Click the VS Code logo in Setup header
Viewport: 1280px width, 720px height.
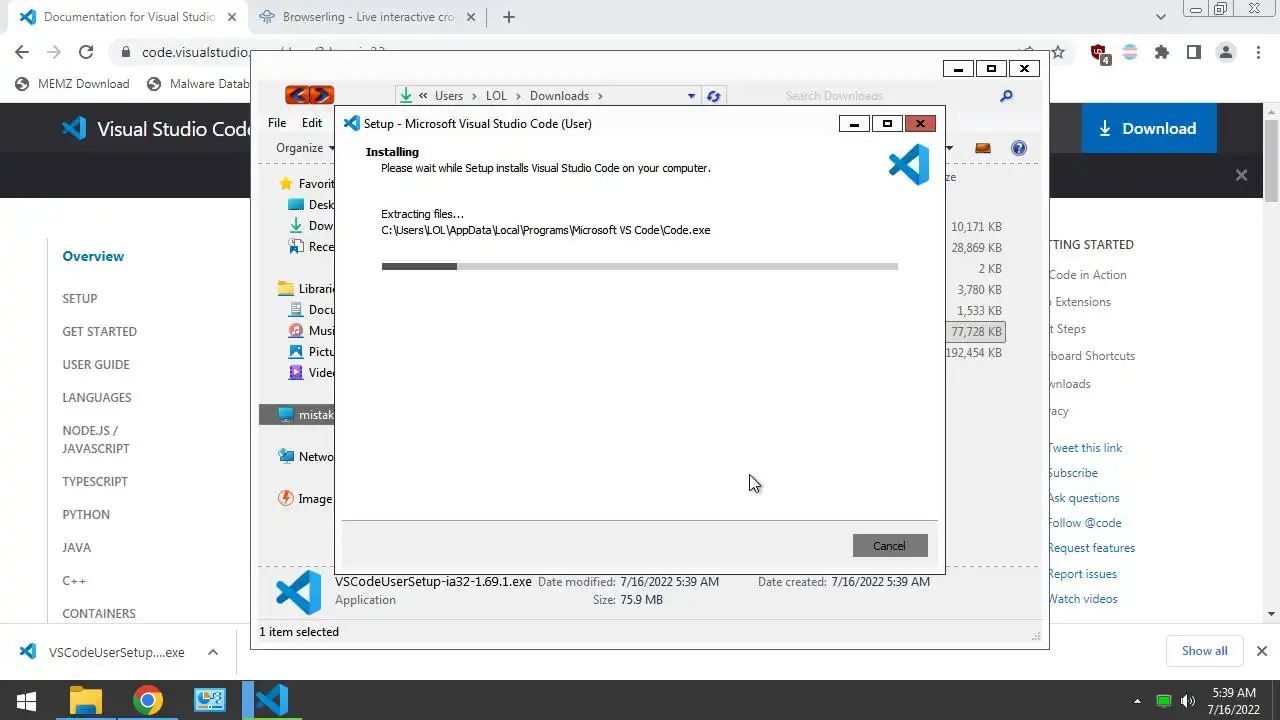point(909,165)
